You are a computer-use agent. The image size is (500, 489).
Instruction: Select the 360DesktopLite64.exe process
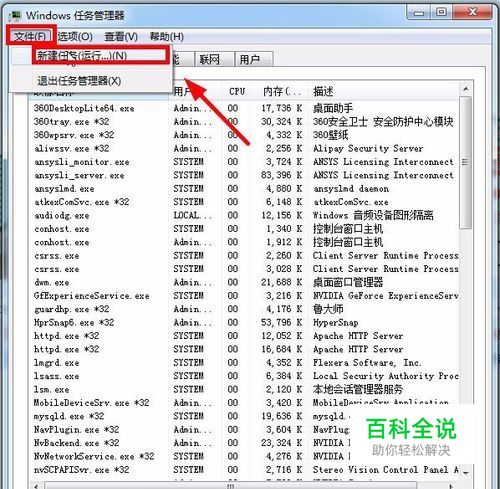click(x=84, y=108)
